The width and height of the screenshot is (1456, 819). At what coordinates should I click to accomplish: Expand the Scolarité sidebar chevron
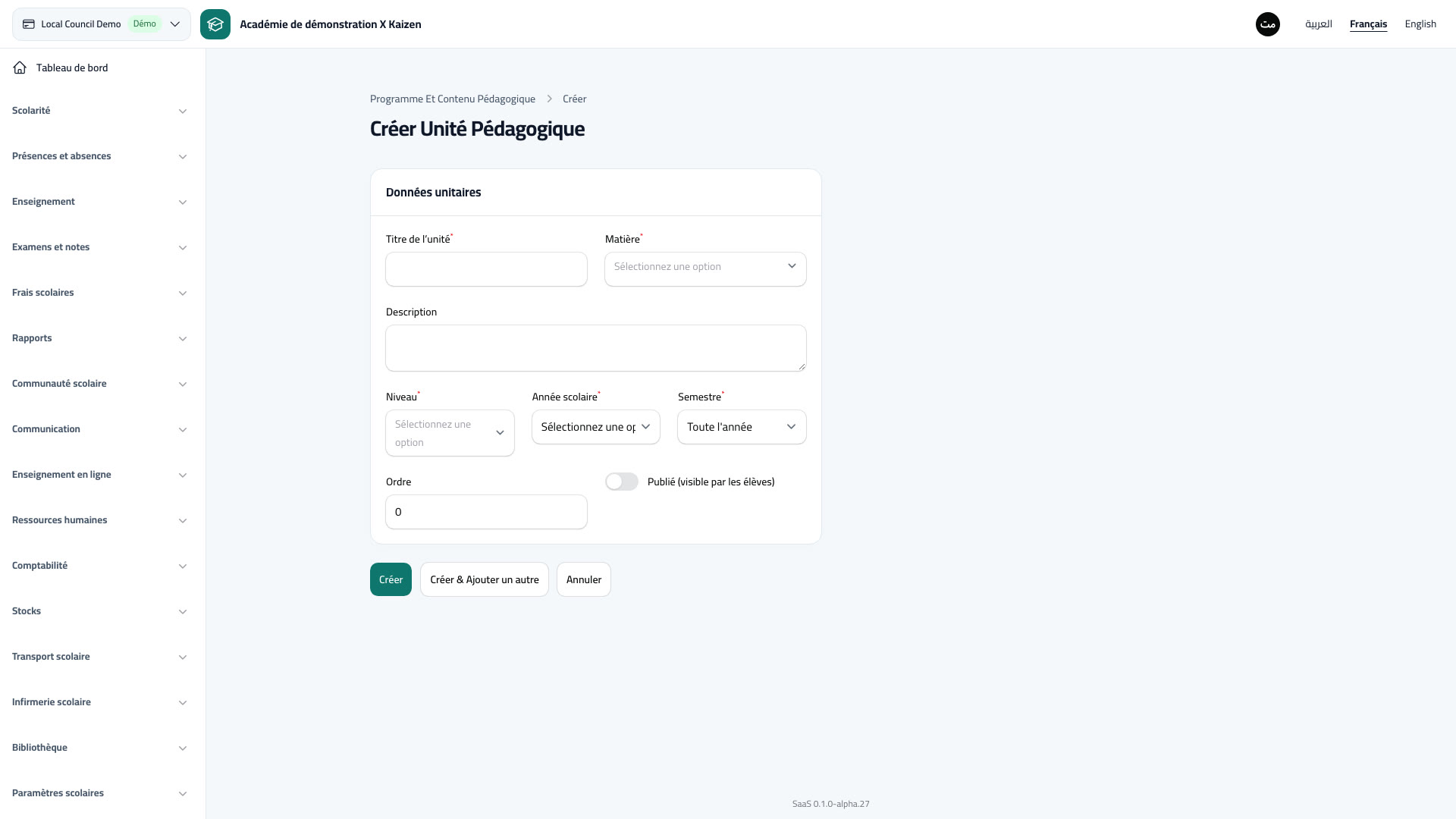tap(183, 111)
